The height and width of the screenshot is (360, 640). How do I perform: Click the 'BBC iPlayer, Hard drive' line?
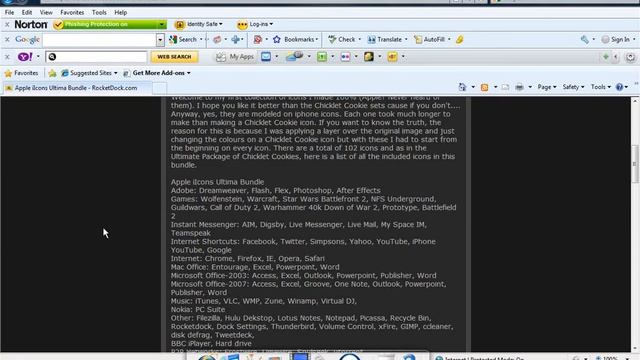coord(211,343)
